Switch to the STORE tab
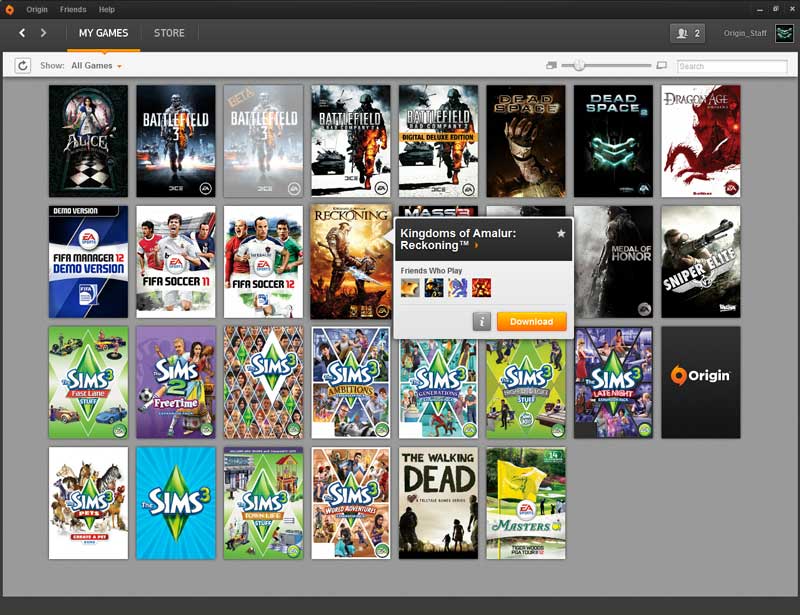 point(169,33)
